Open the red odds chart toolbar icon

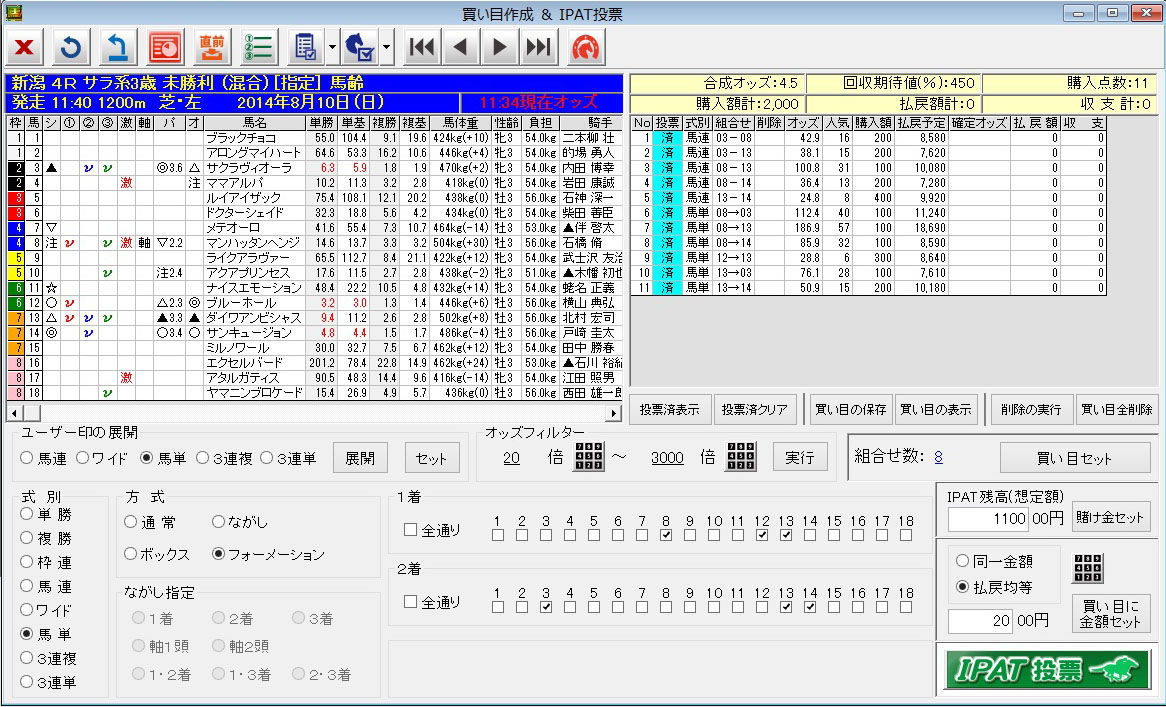click(x=165, y=48)
